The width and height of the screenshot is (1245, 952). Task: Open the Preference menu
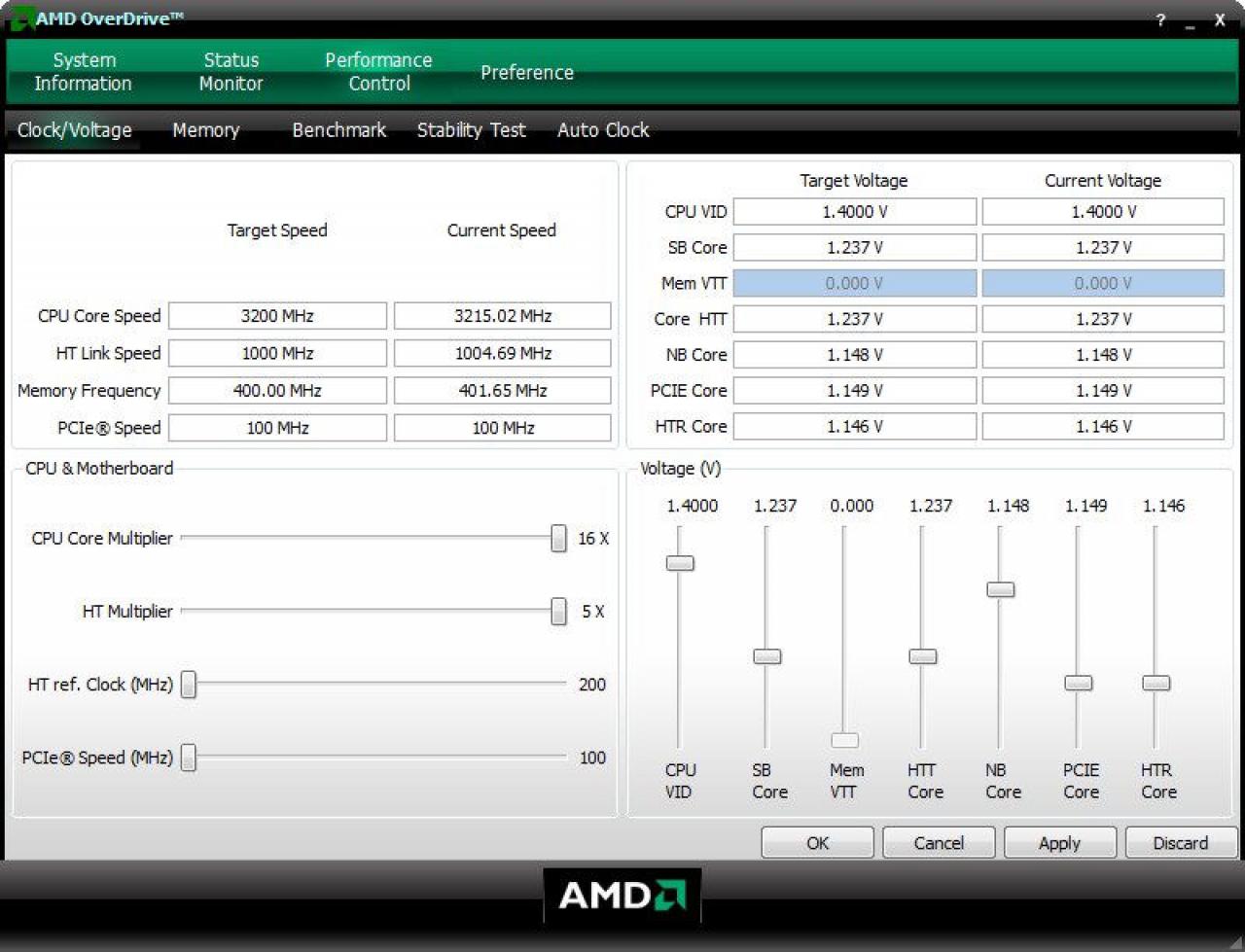[527, 73]
